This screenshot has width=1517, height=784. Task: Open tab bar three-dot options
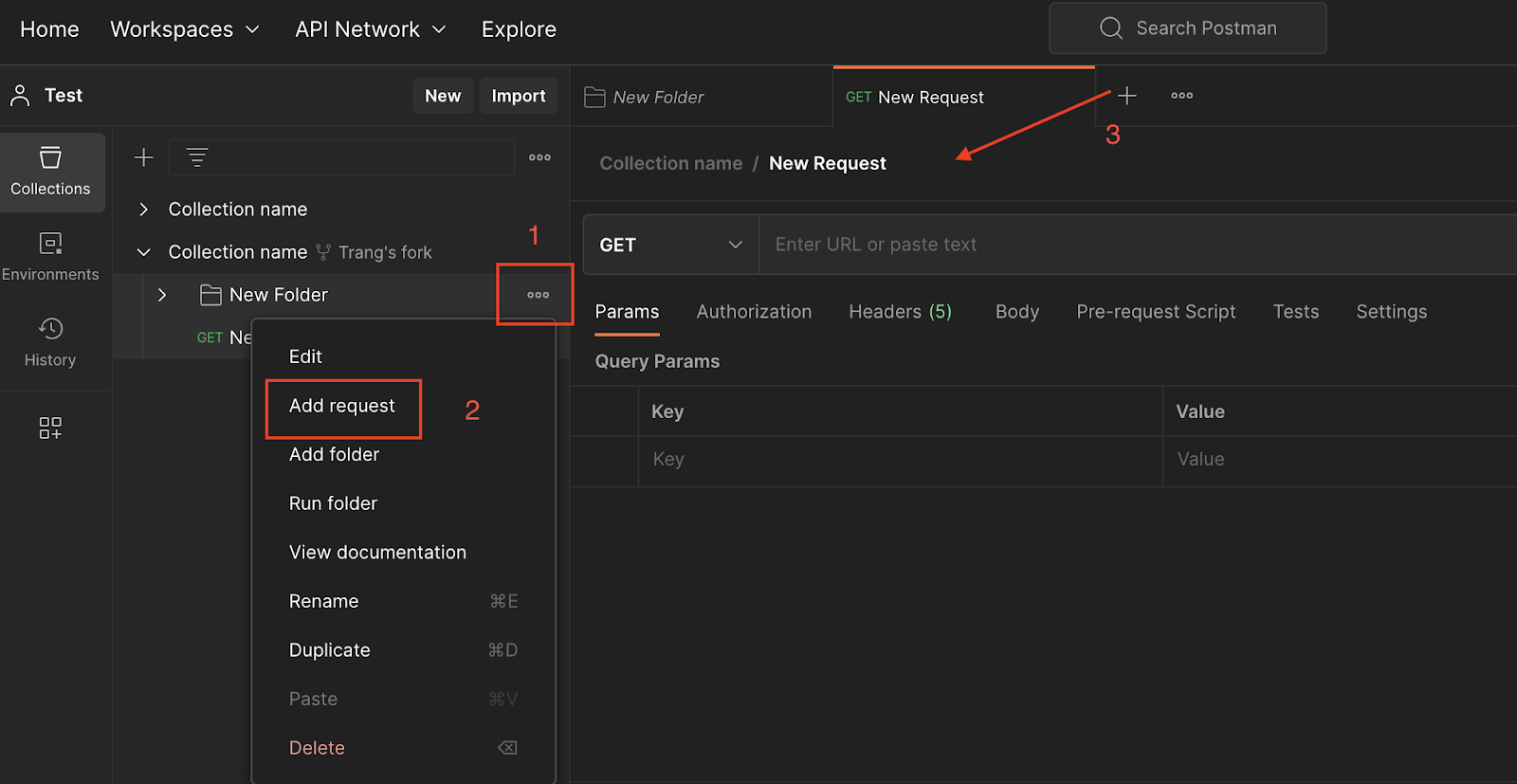pos(1181,96)
